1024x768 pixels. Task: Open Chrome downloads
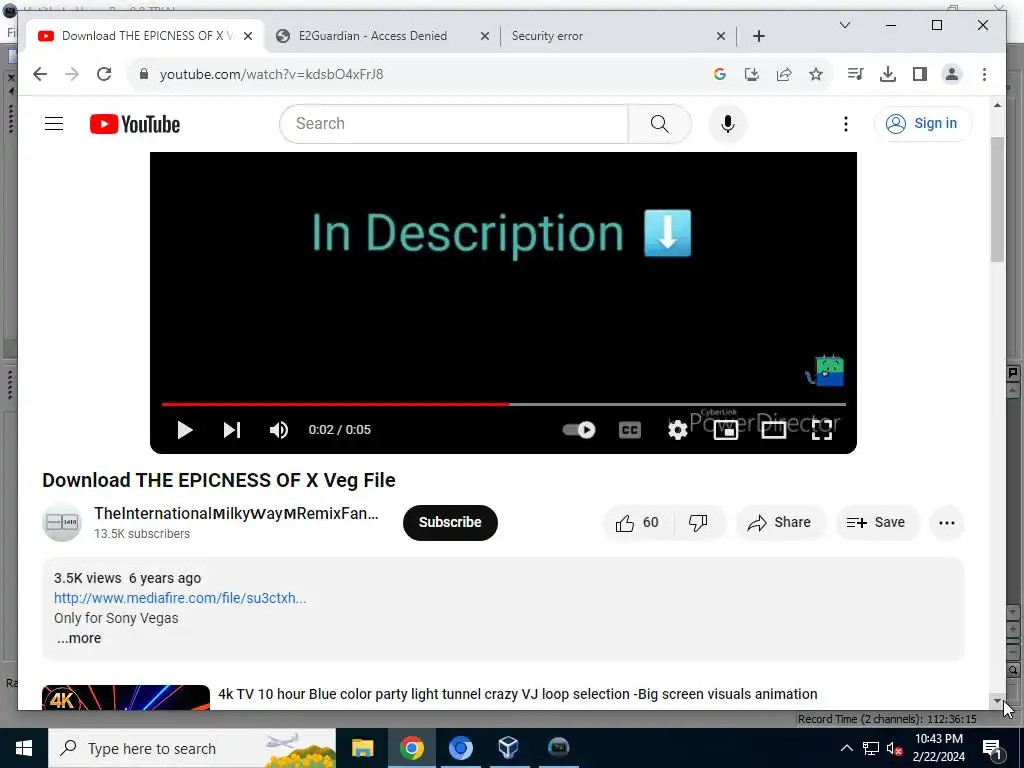tap(888, 74)
